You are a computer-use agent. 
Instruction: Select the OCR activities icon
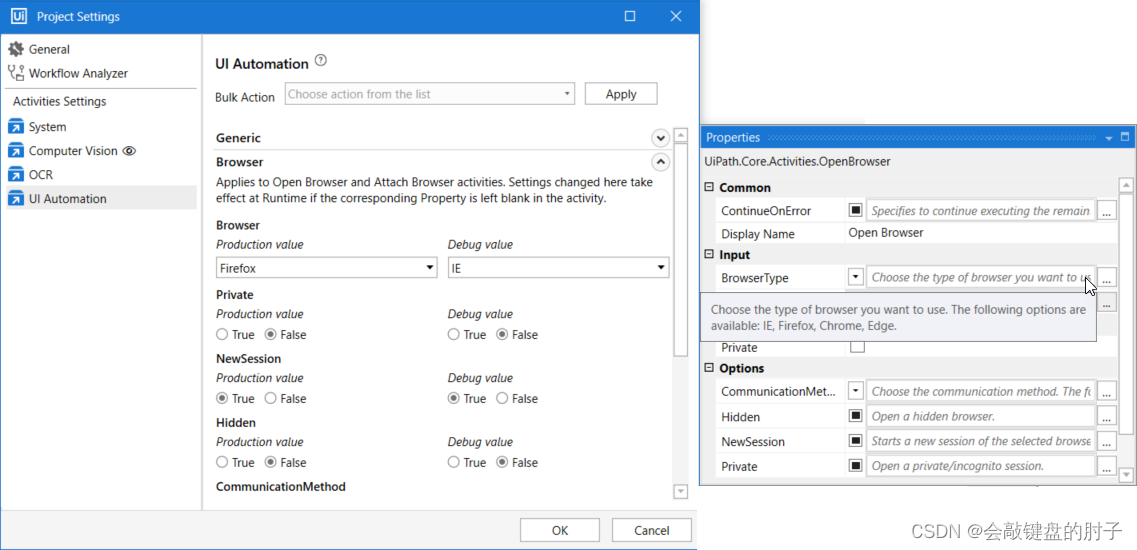click(x=15, y=175)
